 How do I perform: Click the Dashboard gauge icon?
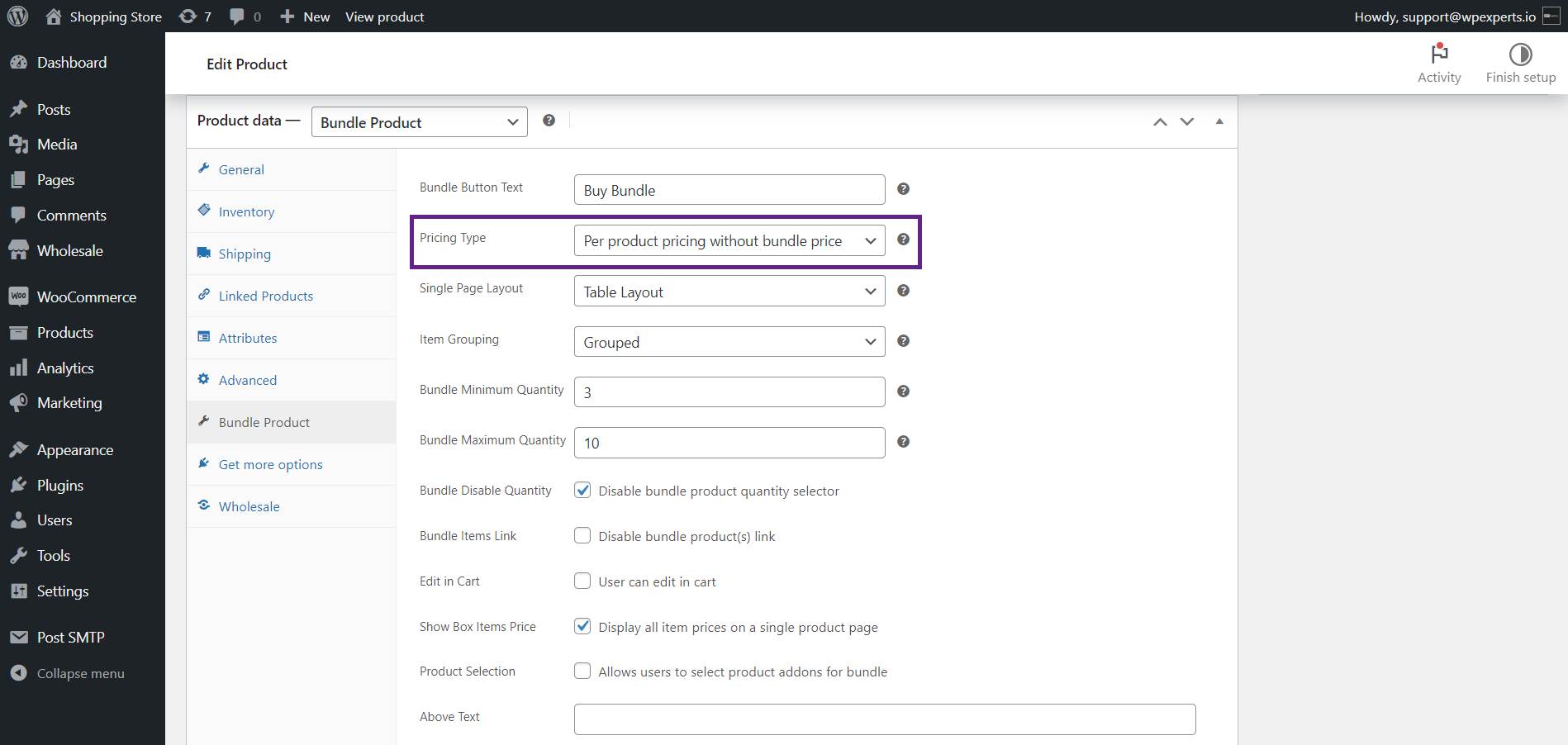click(18, 63)
